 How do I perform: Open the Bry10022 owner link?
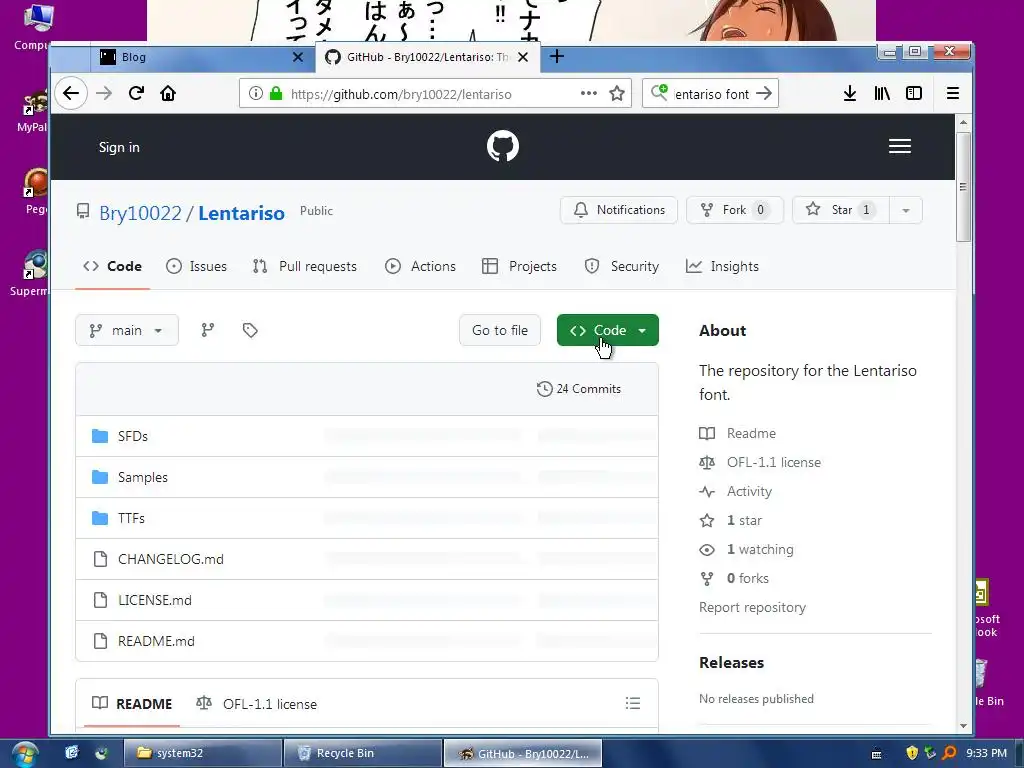[x=140, y=214]
